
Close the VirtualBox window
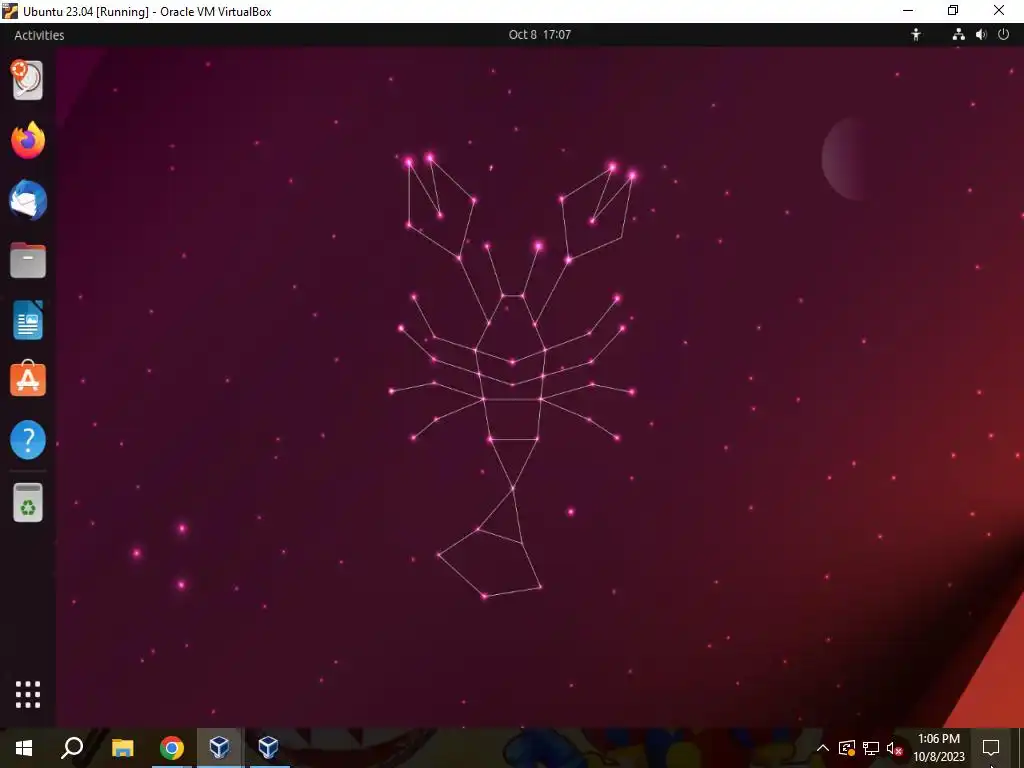[999, 10]
